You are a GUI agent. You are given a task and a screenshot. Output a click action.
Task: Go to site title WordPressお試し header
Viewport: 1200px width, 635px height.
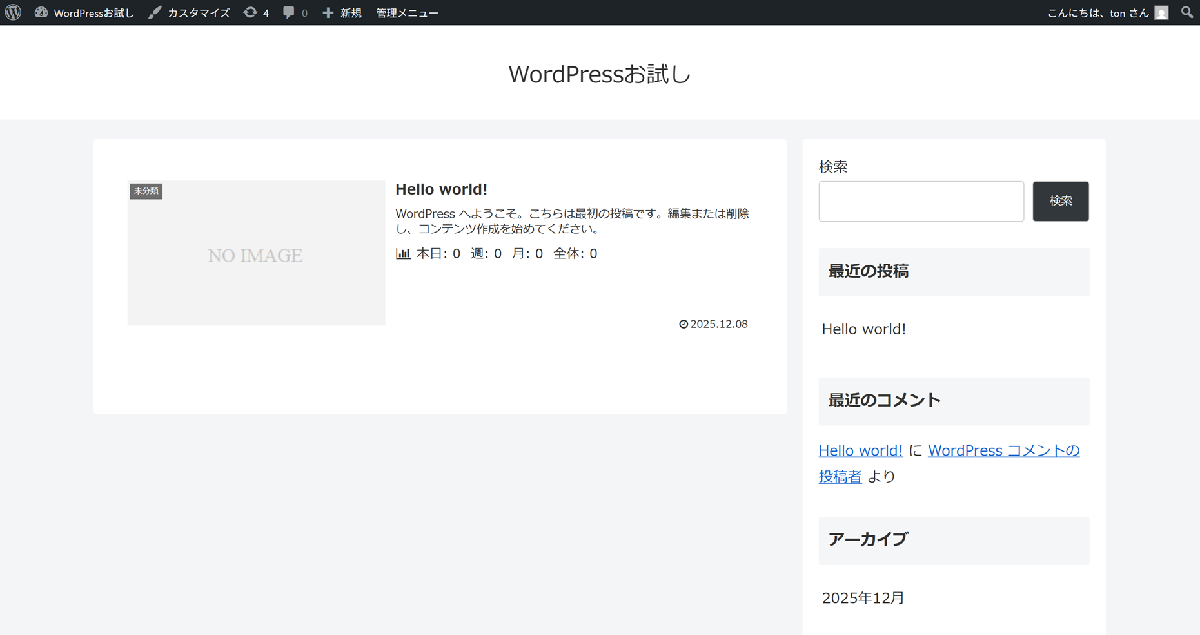click(599, 74)
